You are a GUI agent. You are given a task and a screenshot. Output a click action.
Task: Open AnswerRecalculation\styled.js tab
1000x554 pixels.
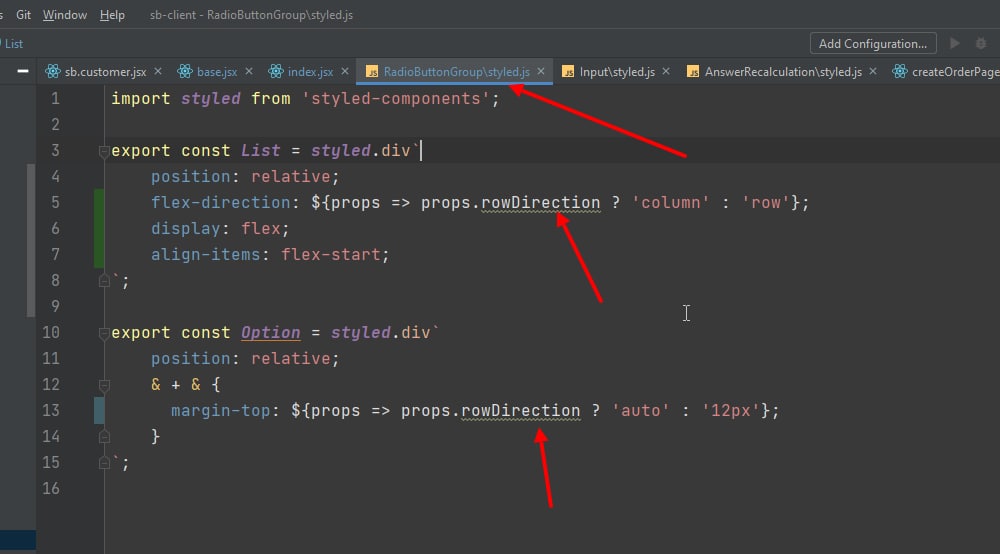point(783,72)
